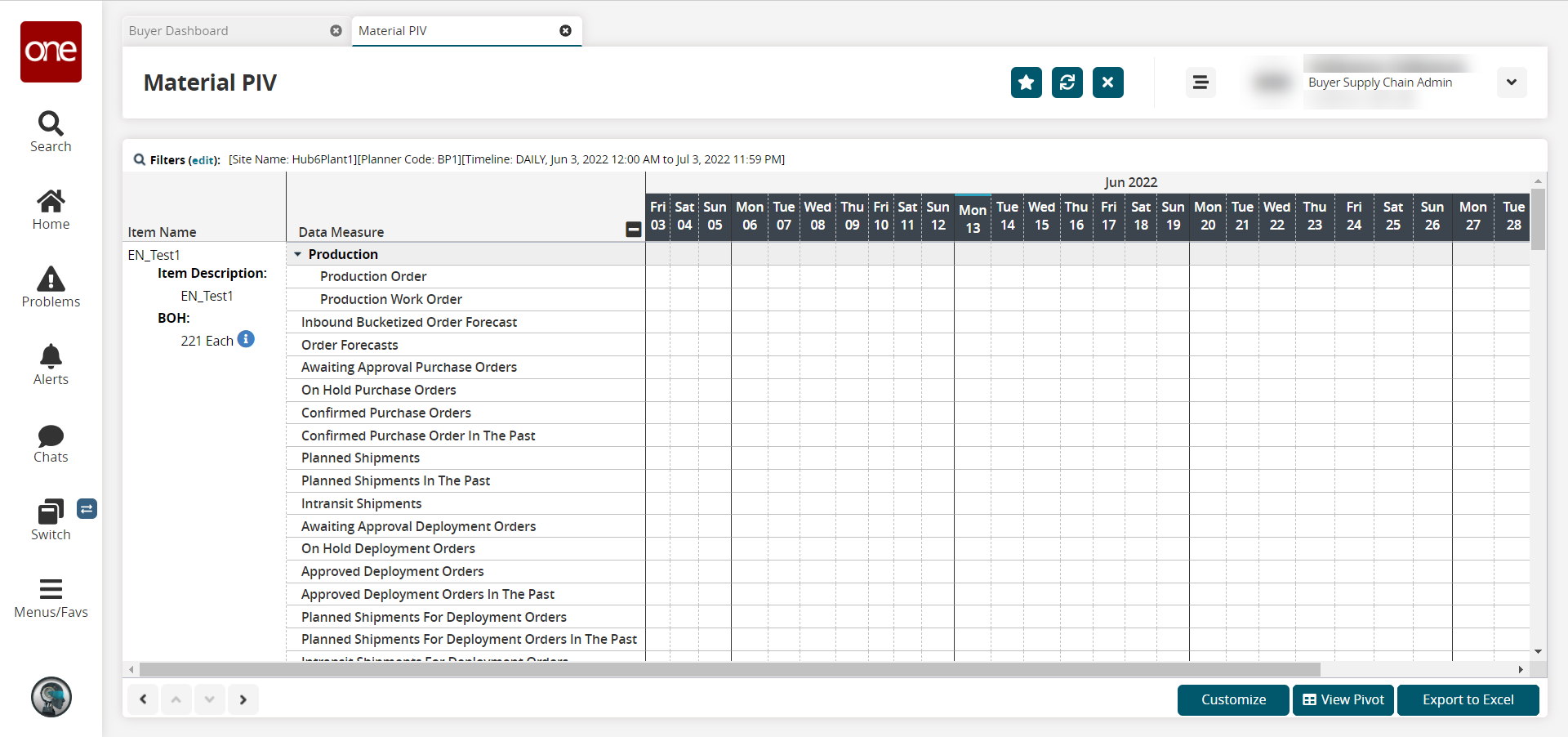
Task: Open the page actions hamburger menu
Action: [1200, 83]
